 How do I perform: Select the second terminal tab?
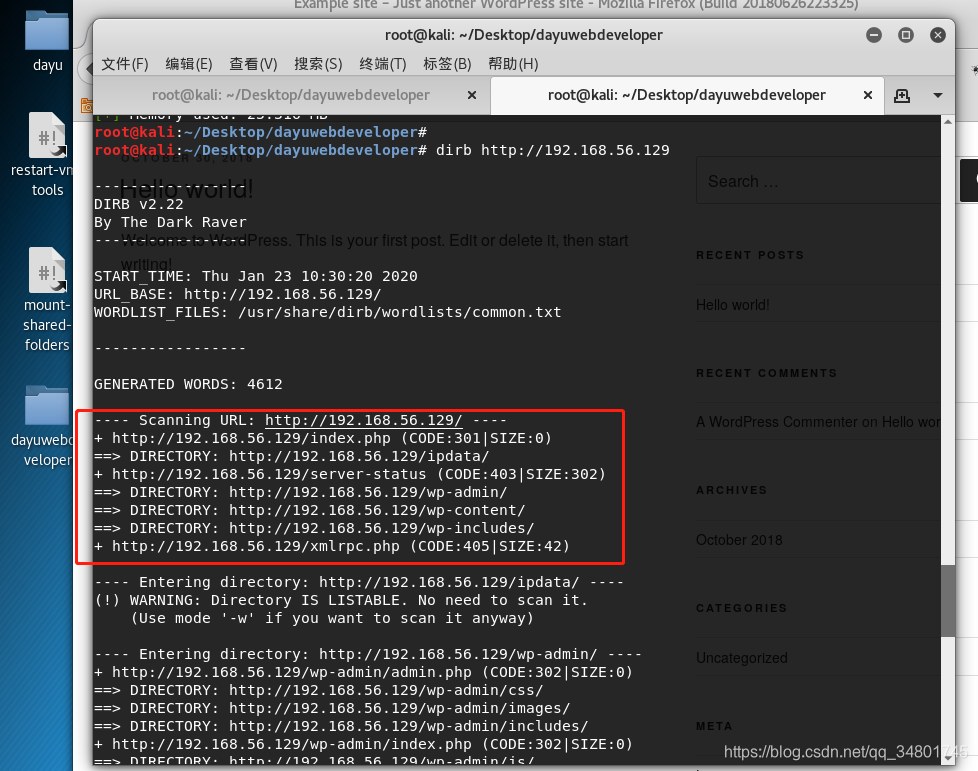point(687,95)
